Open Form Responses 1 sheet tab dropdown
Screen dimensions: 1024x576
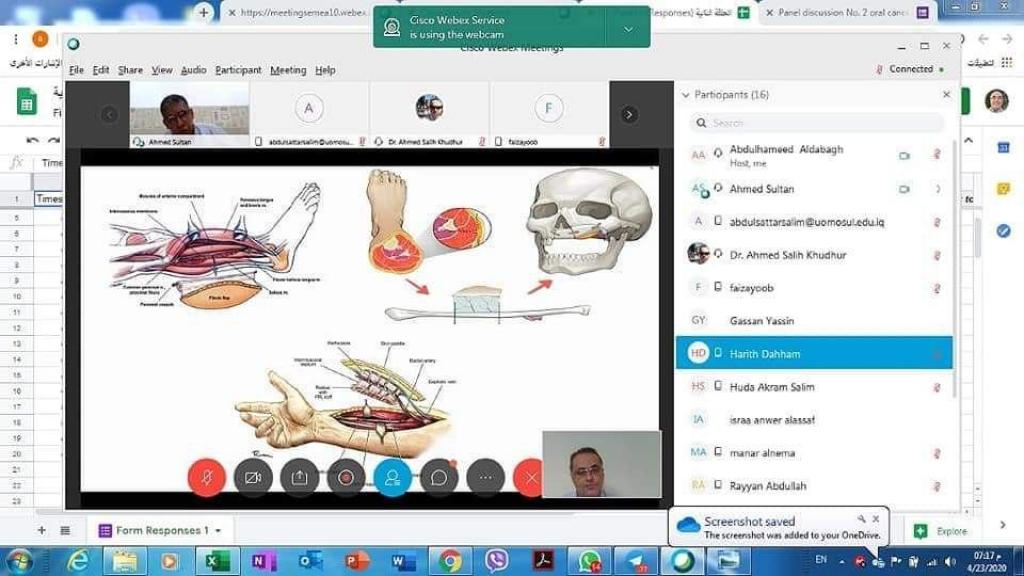click(218, 531)
